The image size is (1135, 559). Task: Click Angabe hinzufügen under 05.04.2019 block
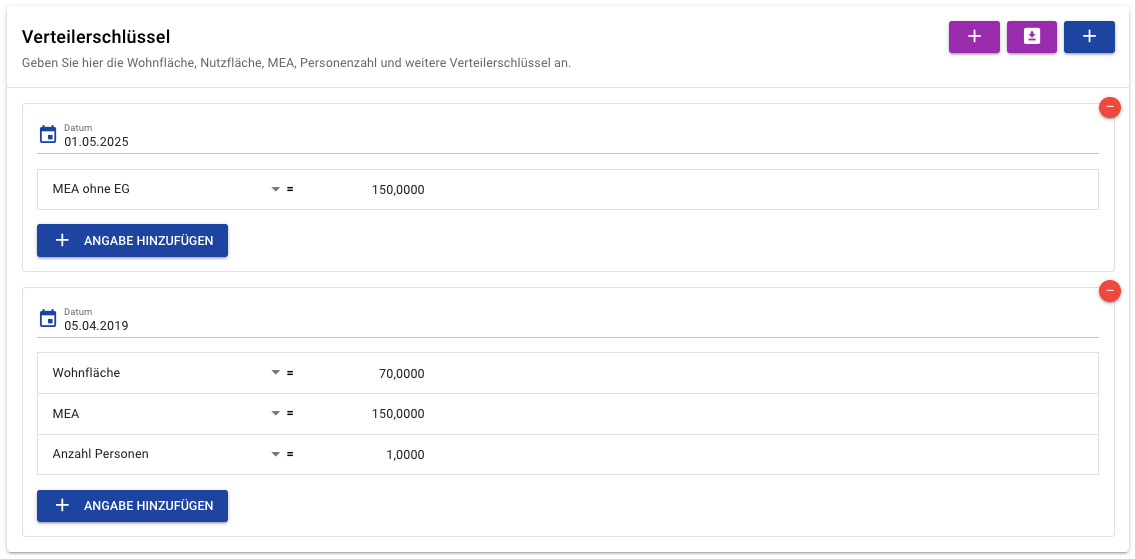[132, 505]
